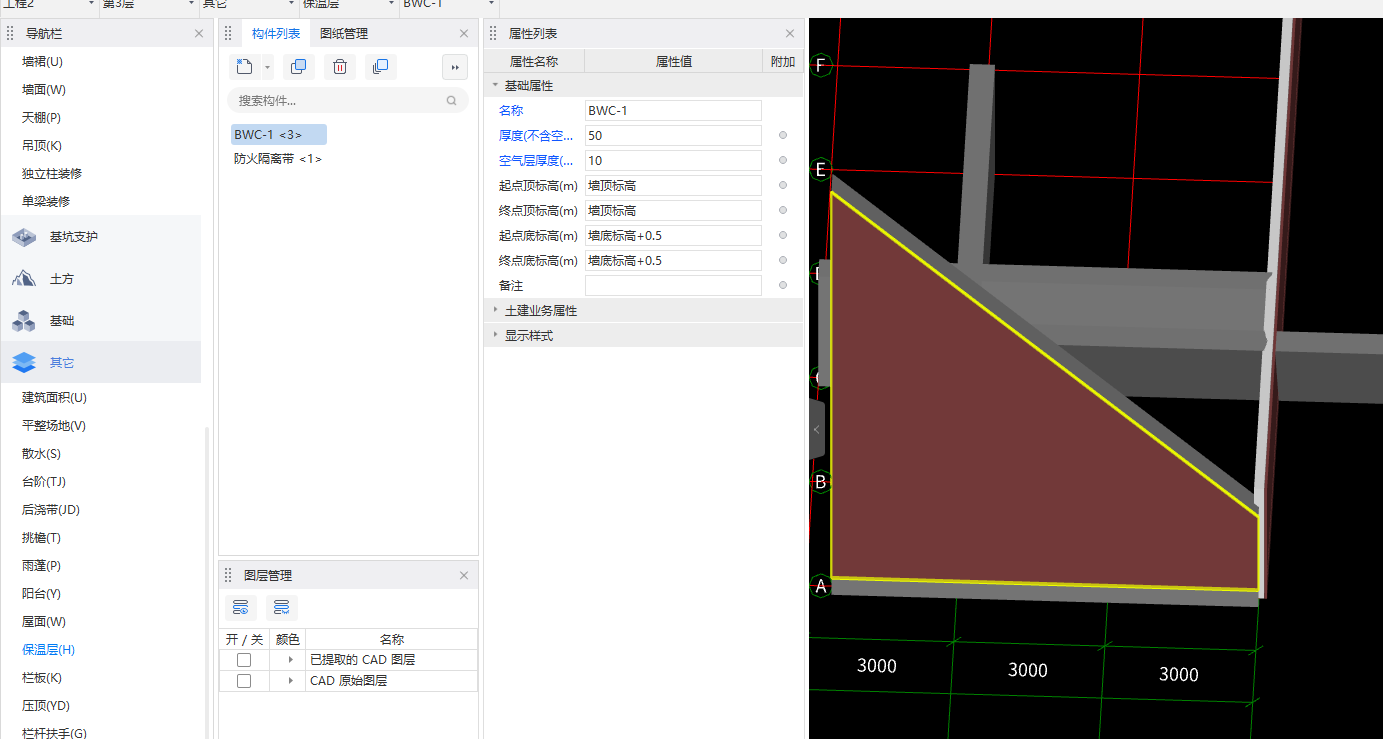Expand color of 已提取的 CAD 图层

click(x=290, y=660)
